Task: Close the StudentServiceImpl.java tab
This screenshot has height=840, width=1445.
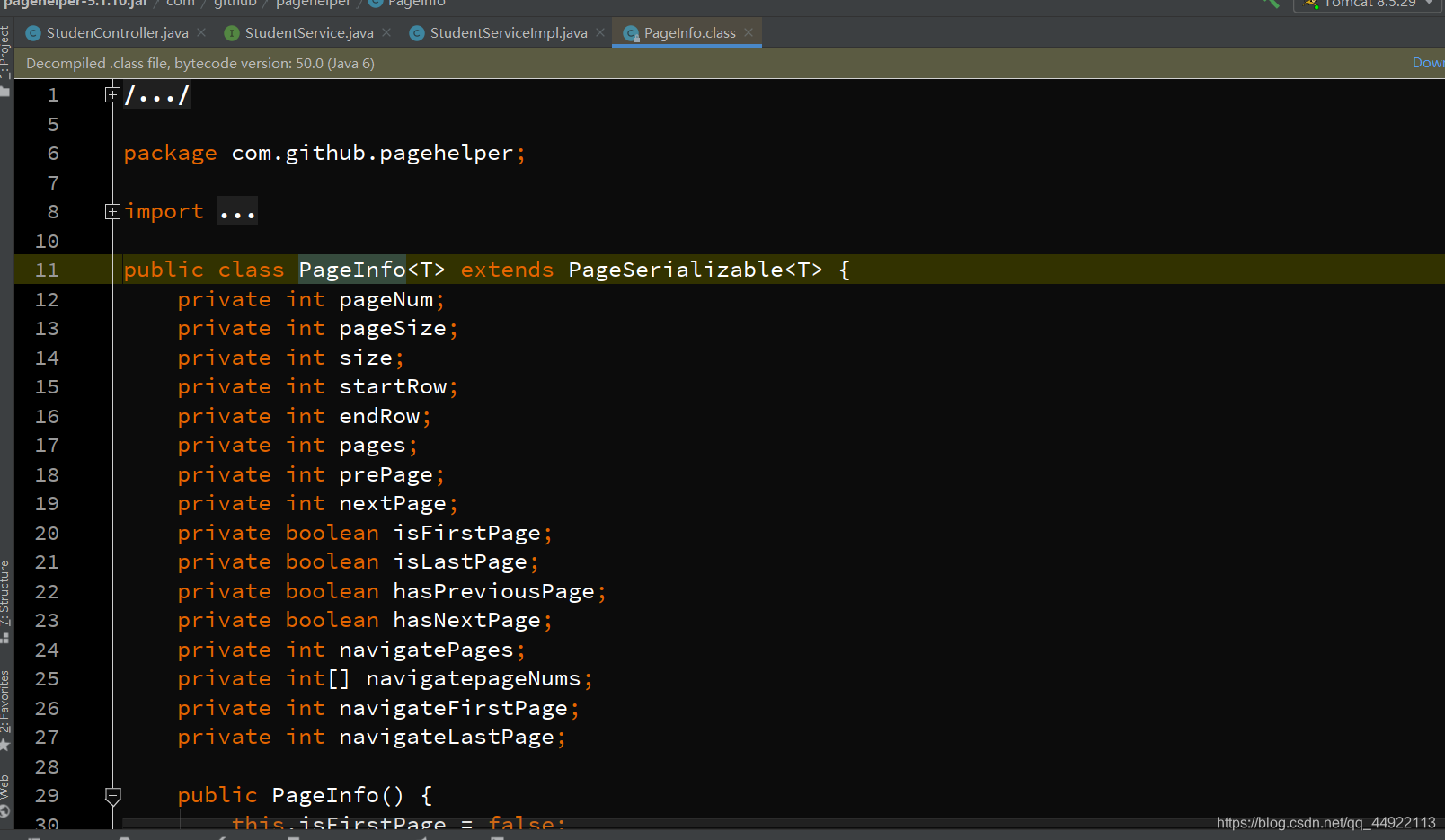Action: 600,32
